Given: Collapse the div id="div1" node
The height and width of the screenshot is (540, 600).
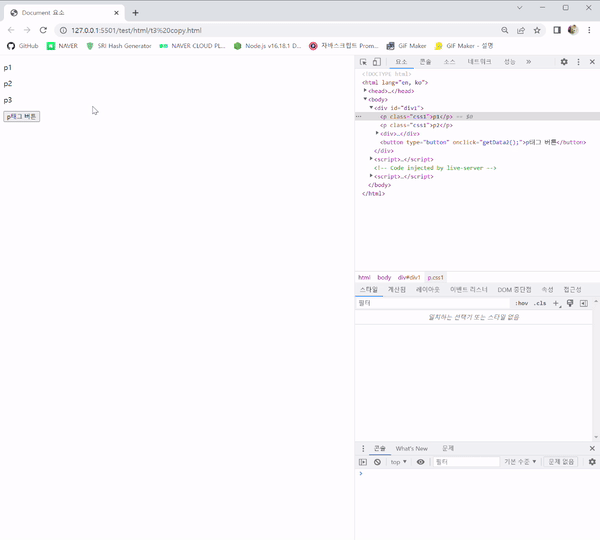Looking at the screenshot, I should 371,108.
